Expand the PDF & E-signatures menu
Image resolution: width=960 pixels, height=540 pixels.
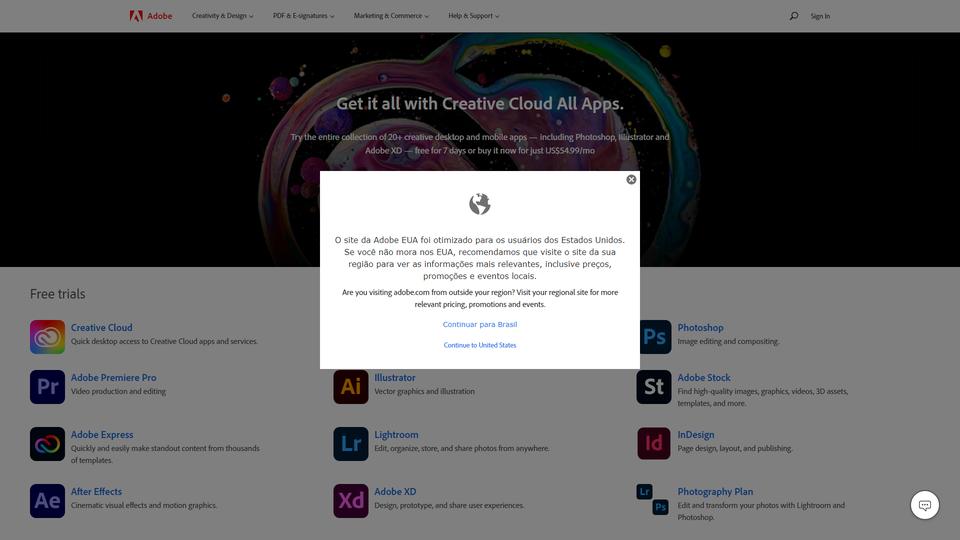click(304, 16)
